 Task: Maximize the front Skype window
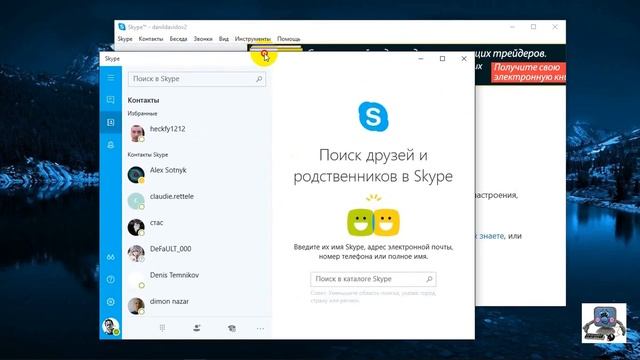click(x=442, y=59)
